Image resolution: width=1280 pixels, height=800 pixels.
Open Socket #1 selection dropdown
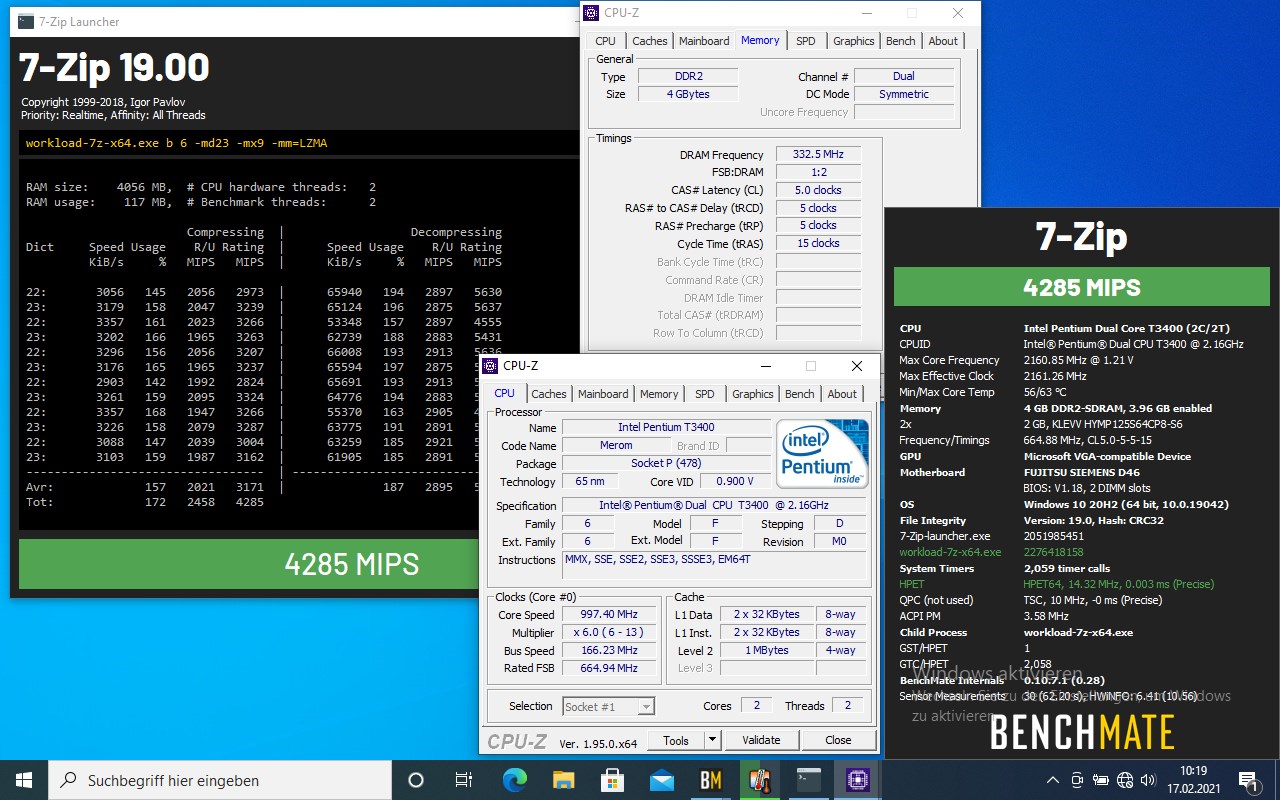point(608,706)
